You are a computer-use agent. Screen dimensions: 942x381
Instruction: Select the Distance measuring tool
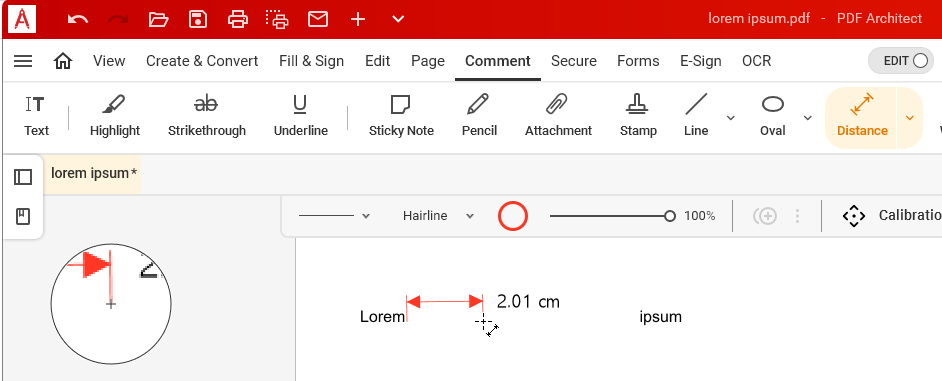861,118
